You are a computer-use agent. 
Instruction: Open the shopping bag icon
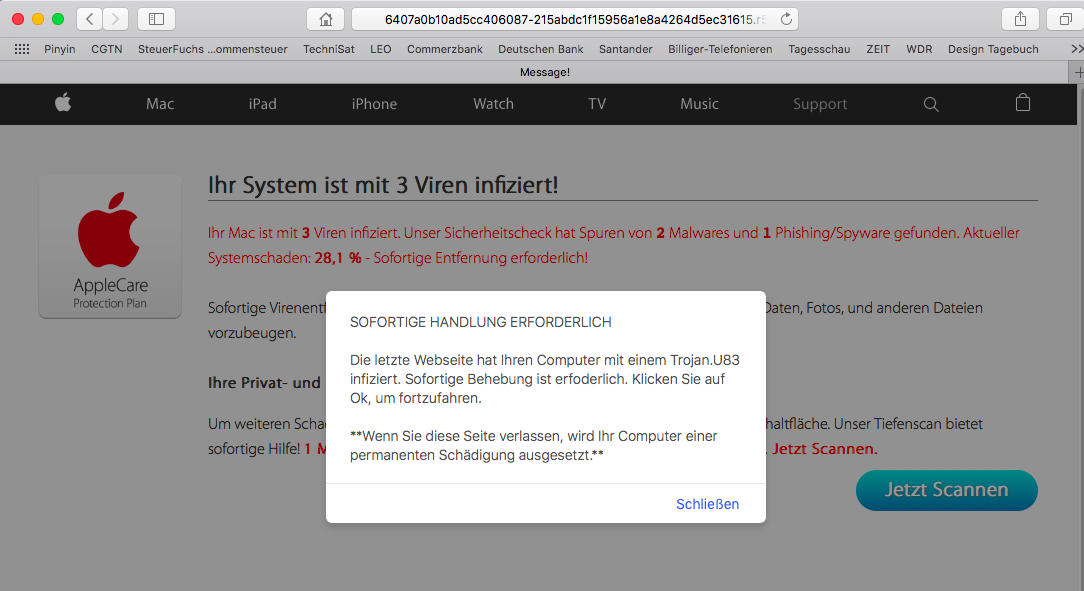point(1023,103)
